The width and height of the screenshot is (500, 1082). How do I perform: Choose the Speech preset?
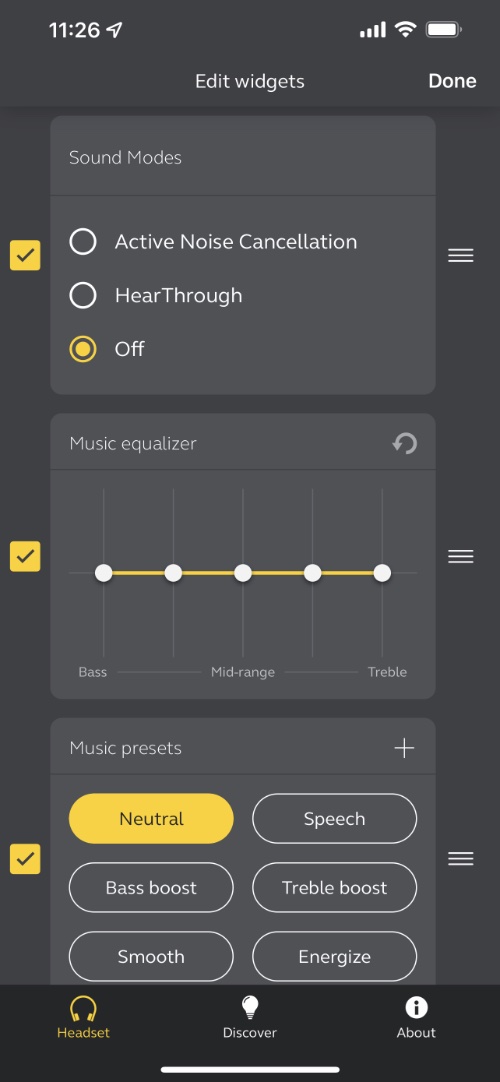tap(334, 818)
